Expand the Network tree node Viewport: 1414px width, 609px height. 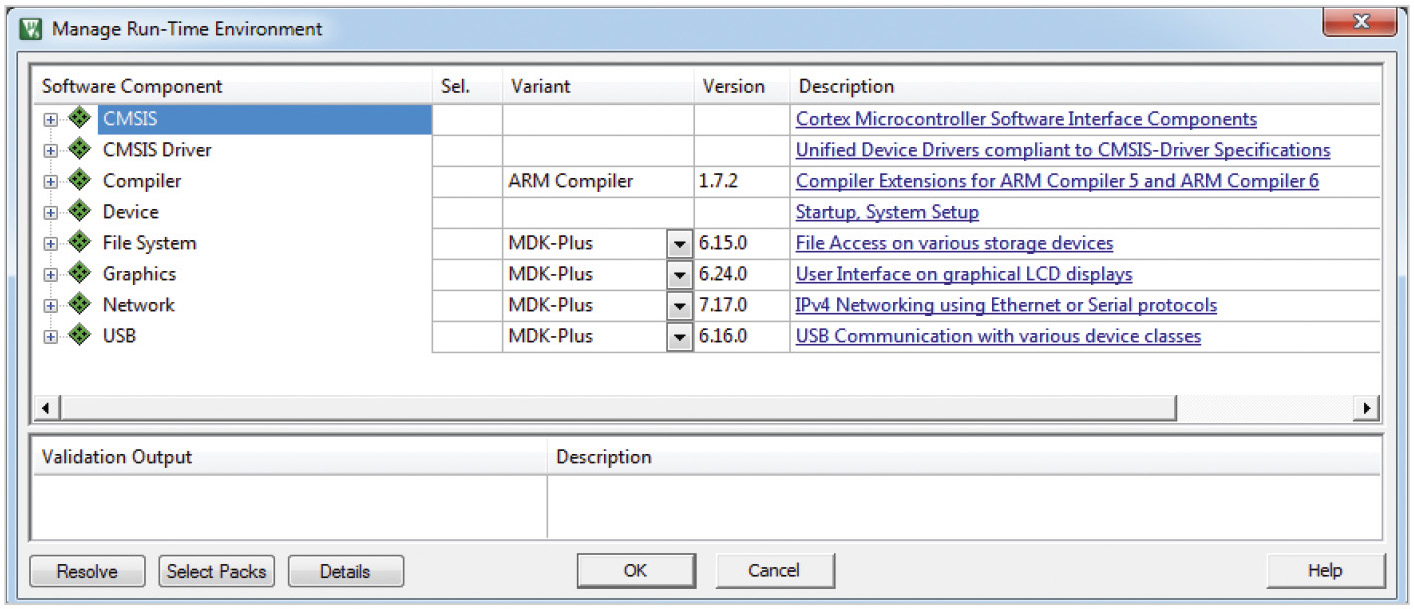(50, 306)
